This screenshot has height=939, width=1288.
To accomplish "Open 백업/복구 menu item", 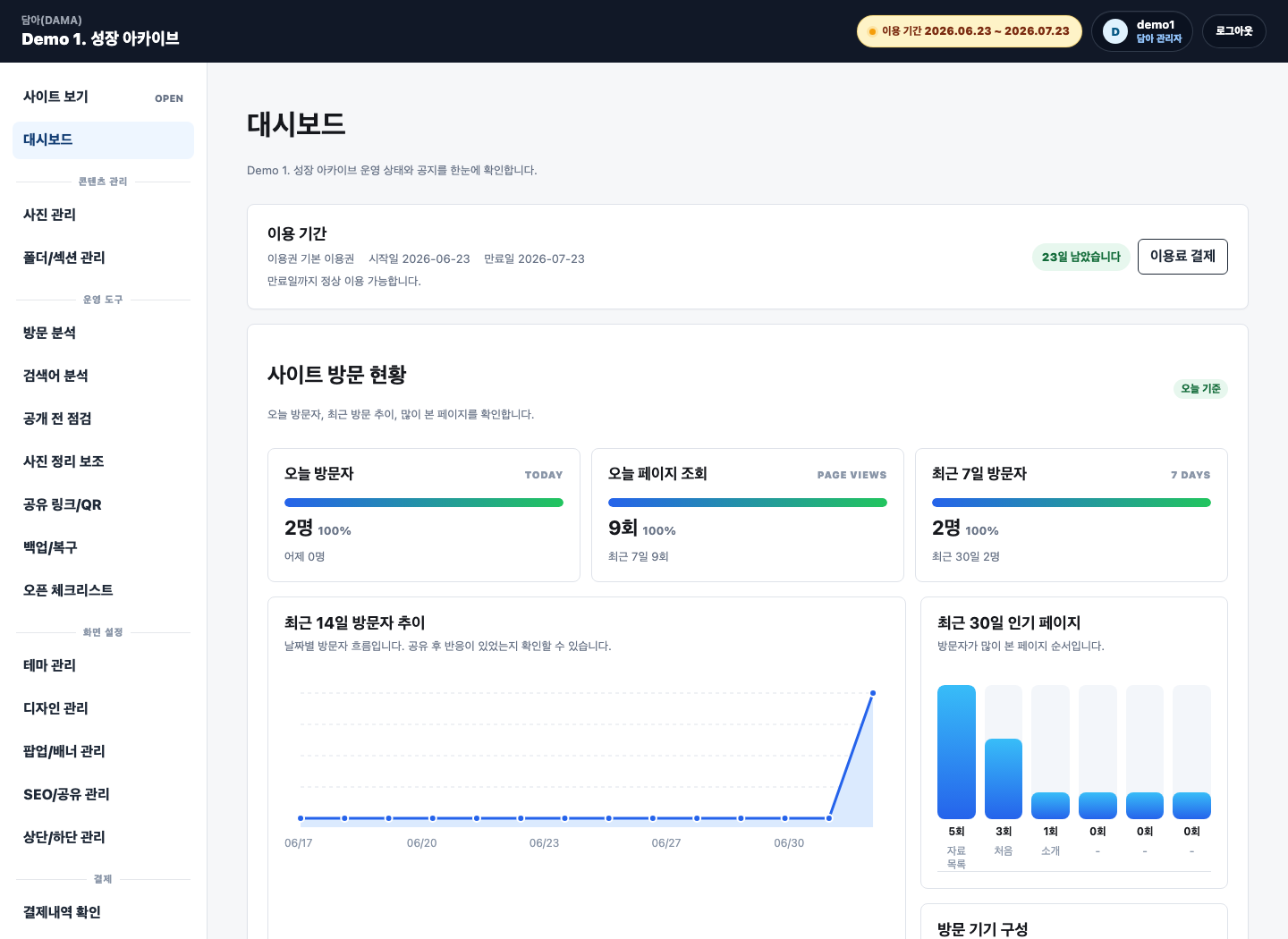I will tap(103, 547).
